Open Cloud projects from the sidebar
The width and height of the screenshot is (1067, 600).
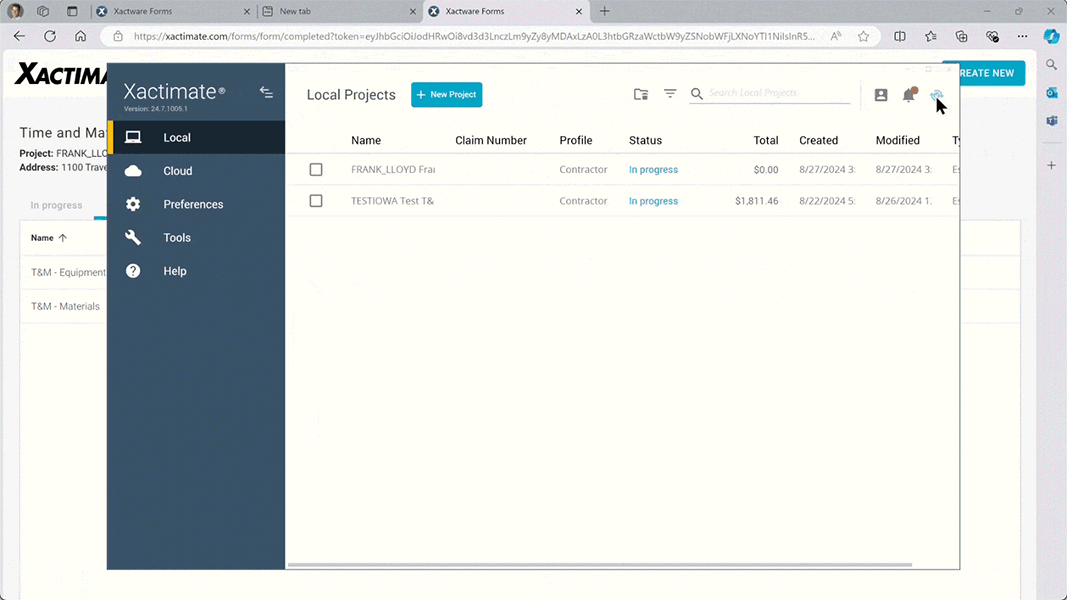[177, 170]
